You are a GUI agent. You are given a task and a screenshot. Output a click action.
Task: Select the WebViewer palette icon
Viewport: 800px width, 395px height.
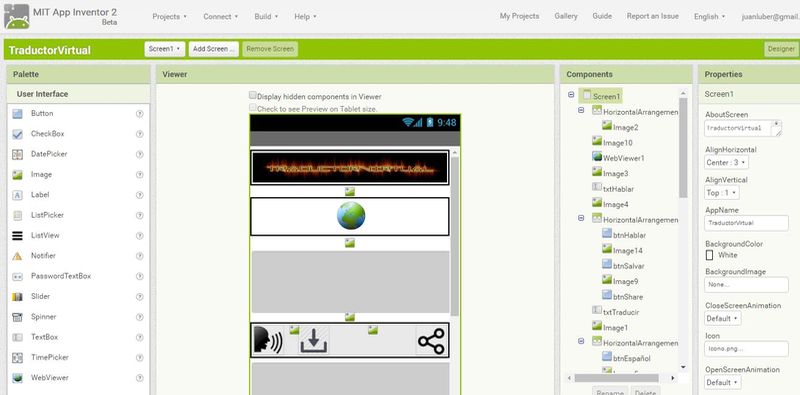[x=17, y=378]
